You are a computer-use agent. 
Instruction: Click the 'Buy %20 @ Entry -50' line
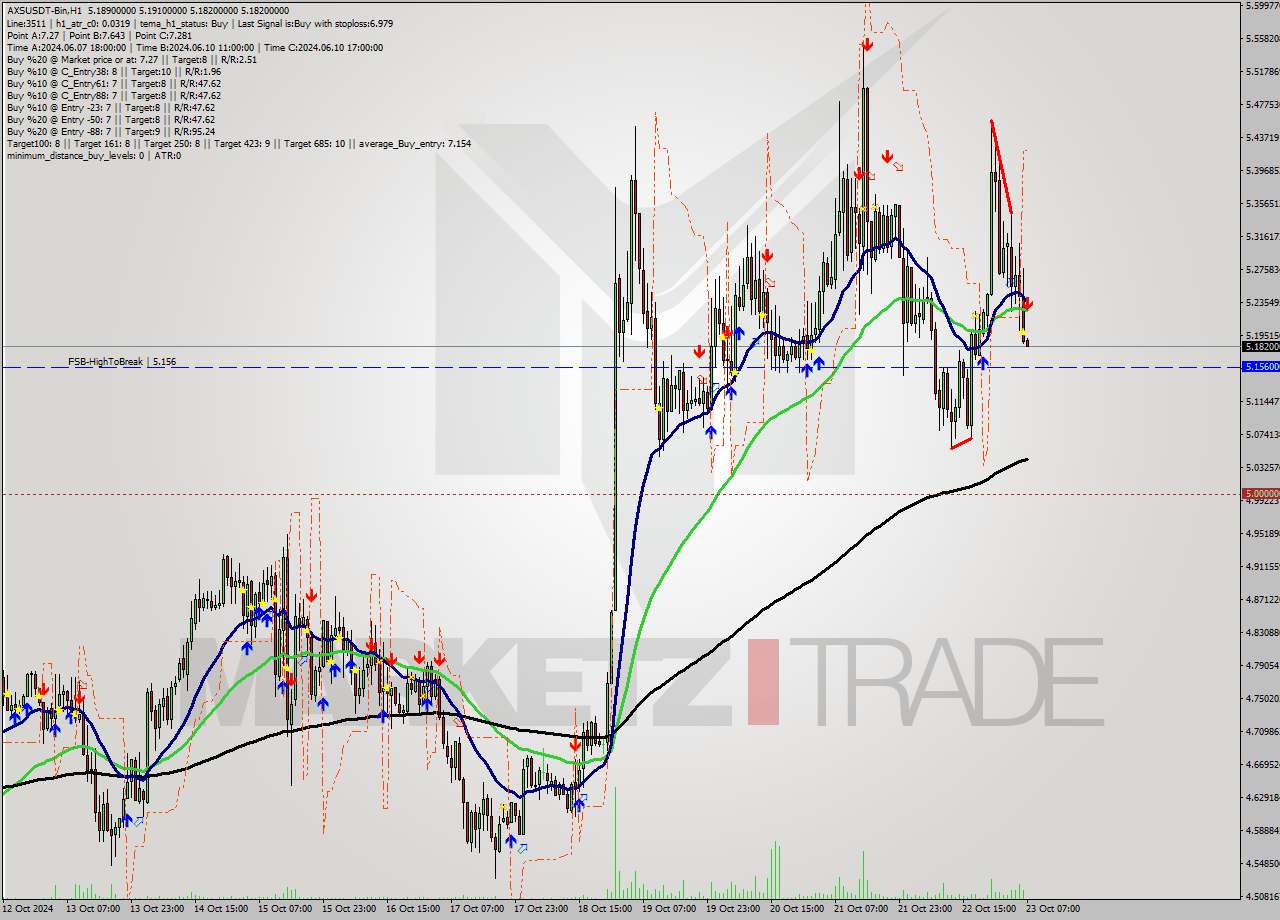point(110,119)
